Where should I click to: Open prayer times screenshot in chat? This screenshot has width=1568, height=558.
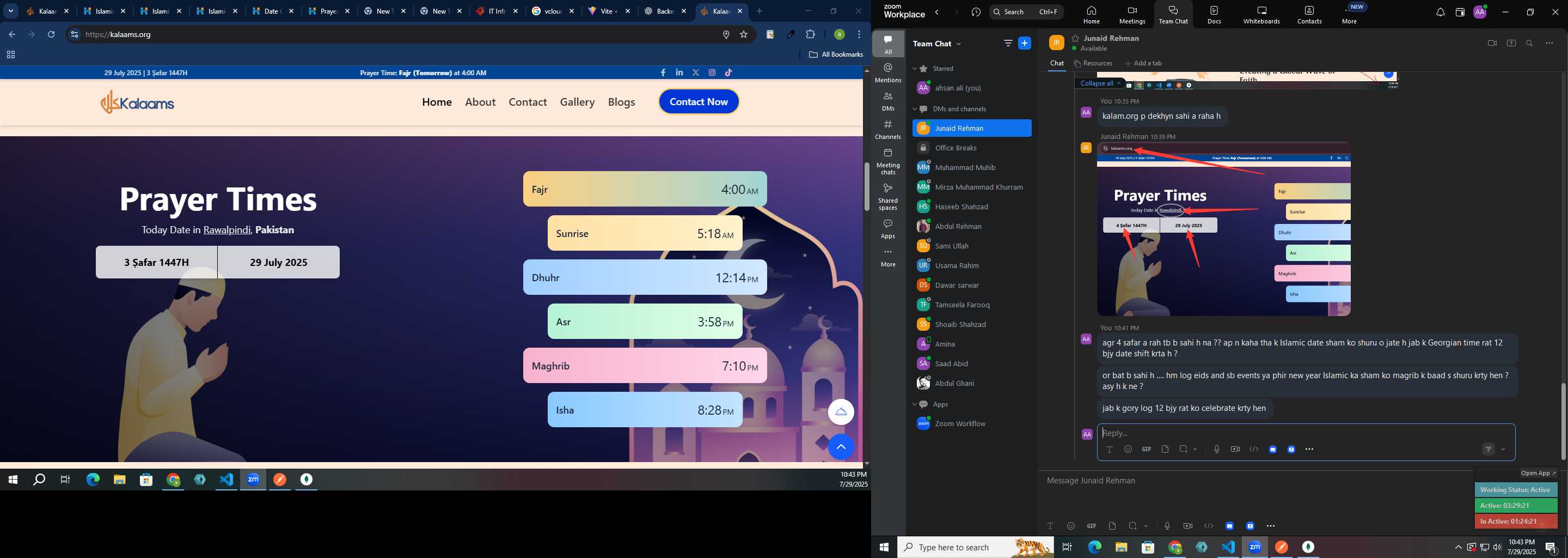pyautogui.click(x=1223, y=229)
